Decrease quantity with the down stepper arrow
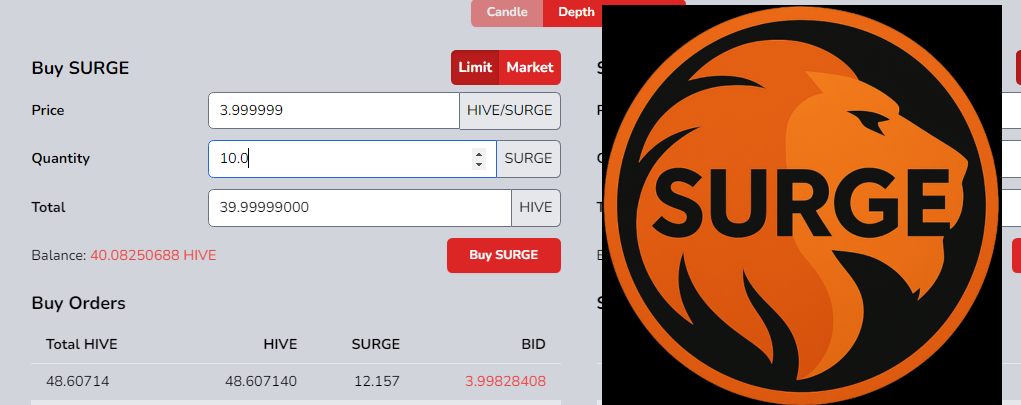Image resolution: width=1021 pixels, height=405 pixels. tap(479, 164)
